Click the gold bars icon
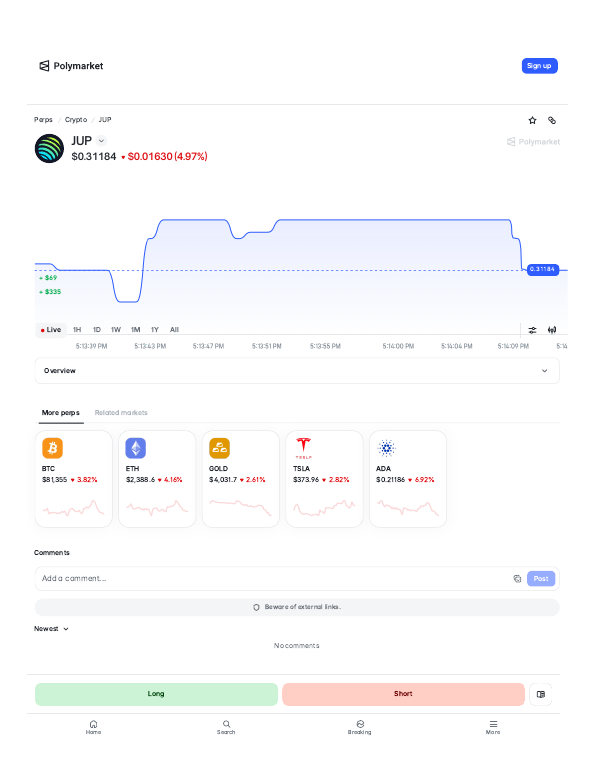Viewport: 595px width, 770px height. (x=219, y=448)
